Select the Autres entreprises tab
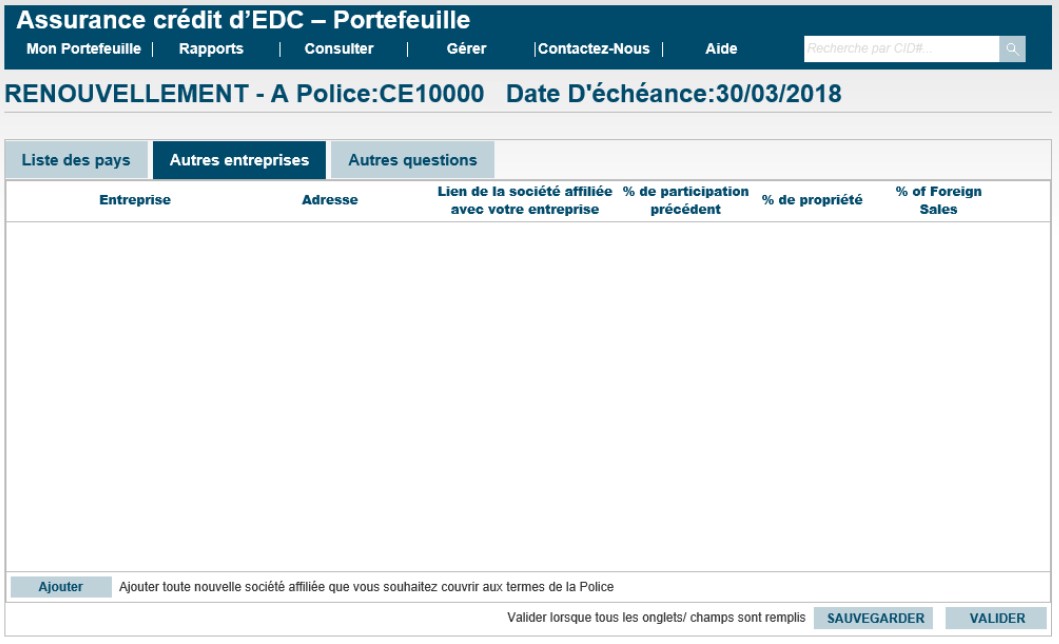The height and width of the screenshot is (644, 1059). pos(239,160)
